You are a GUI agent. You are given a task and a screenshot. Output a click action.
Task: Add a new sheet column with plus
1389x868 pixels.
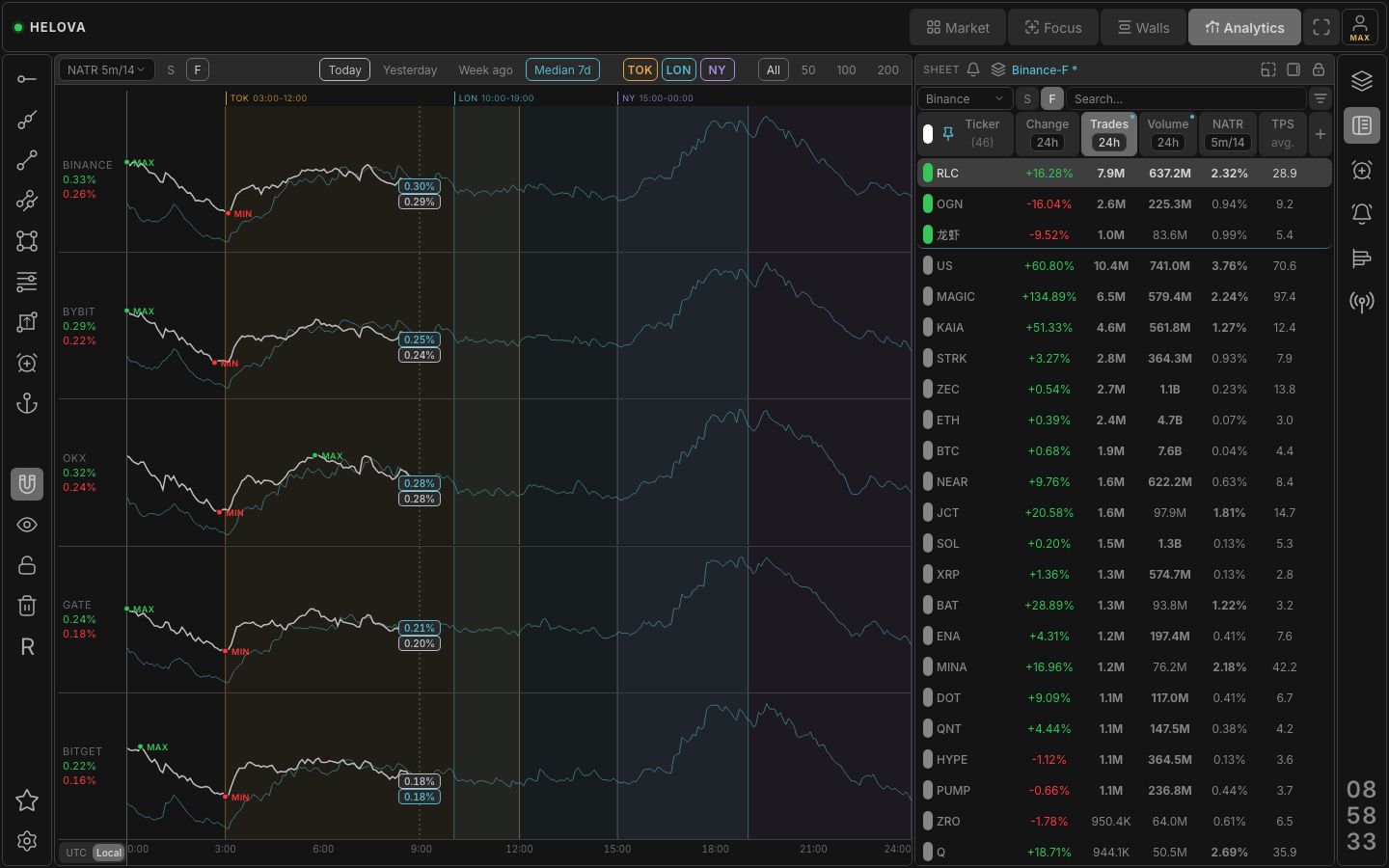pos(1321,134)
